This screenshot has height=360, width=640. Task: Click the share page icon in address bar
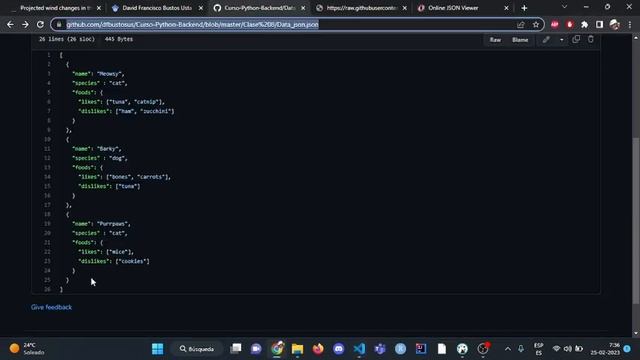click(520, 24)
